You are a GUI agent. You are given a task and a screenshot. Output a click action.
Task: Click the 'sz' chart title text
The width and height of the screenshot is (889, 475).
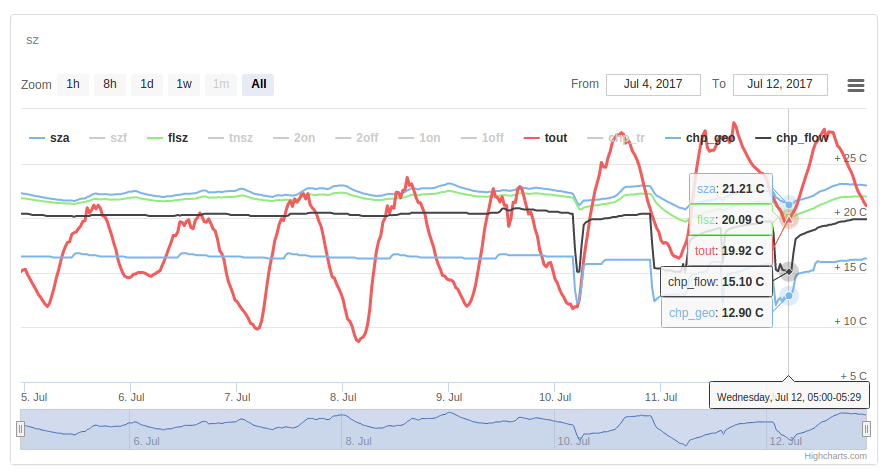point(32,40)
